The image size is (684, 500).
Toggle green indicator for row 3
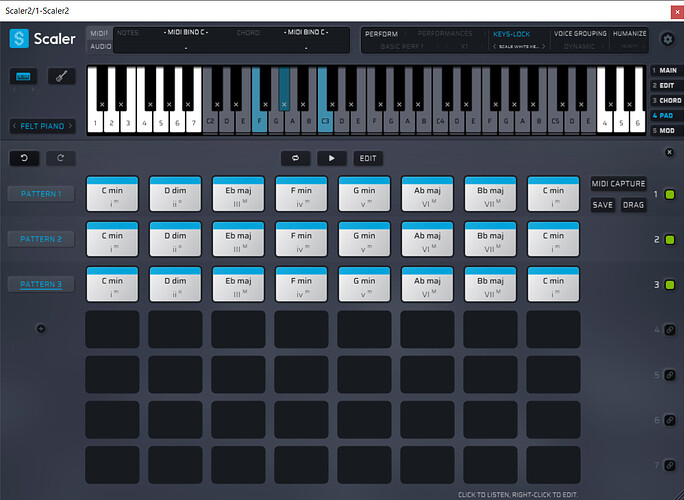670,285
